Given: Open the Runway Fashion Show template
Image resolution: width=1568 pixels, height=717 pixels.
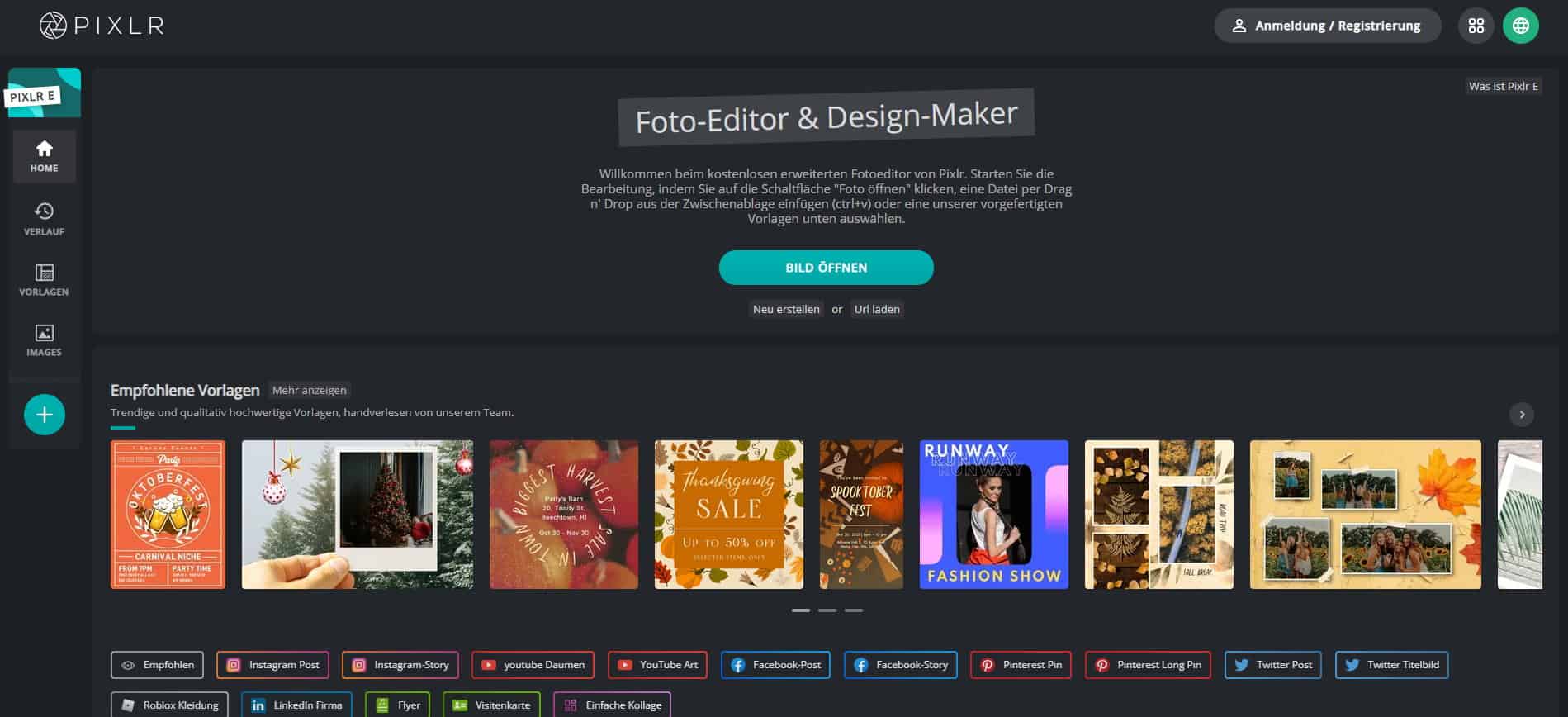Looking at the screenshot, I should [x=993, y=515].
